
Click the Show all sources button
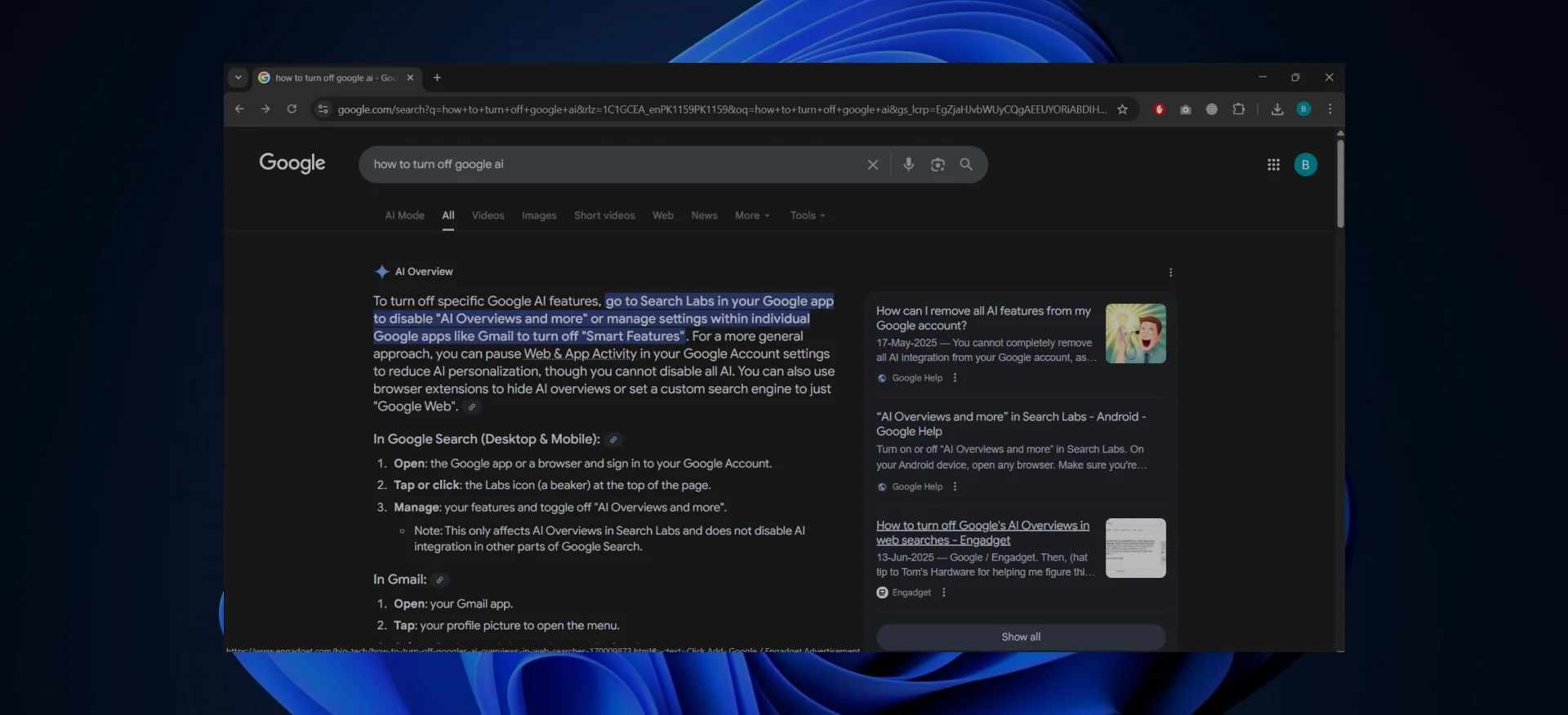coord(1020,637)
